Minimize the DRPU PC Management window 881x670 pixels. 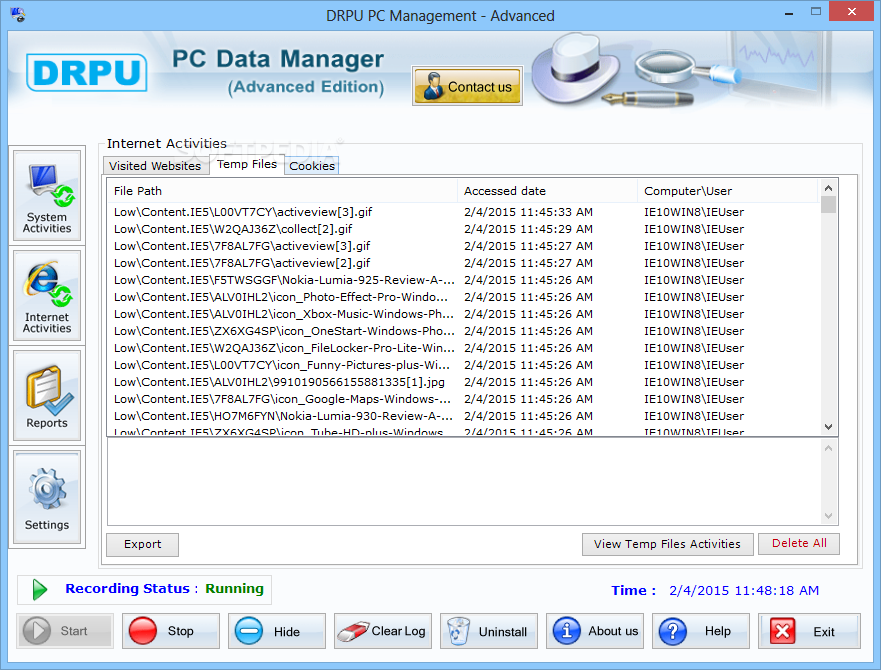789,12
